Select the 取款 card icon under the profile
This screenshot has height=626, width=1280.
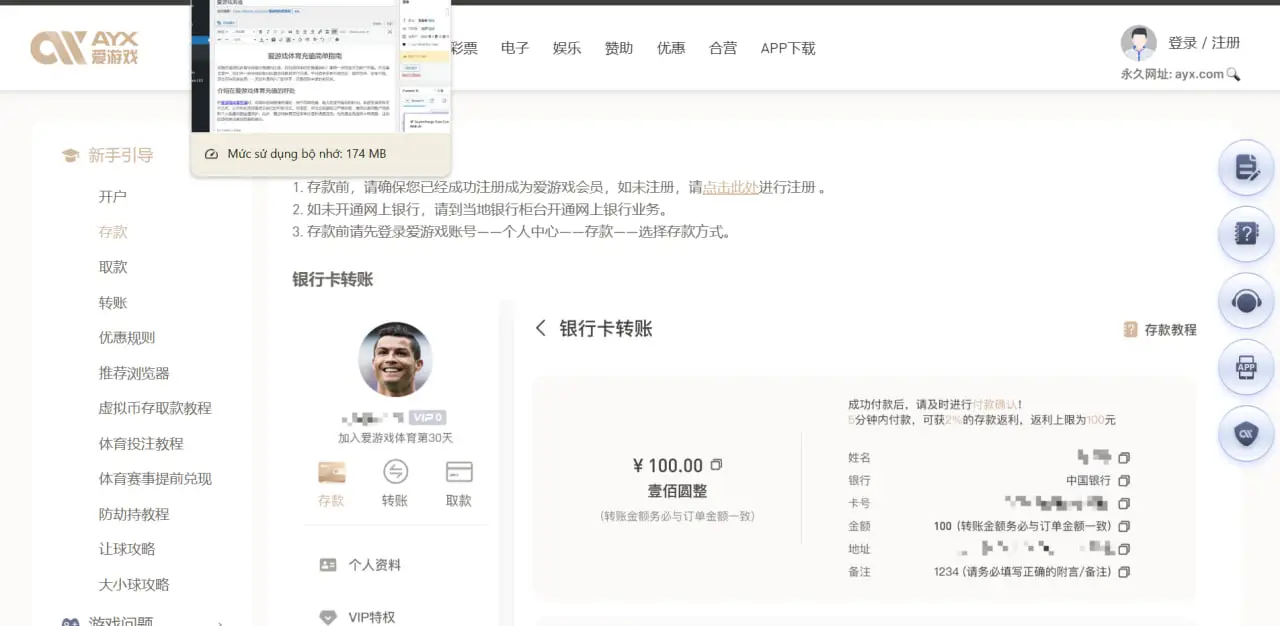[x=459, y=473]
